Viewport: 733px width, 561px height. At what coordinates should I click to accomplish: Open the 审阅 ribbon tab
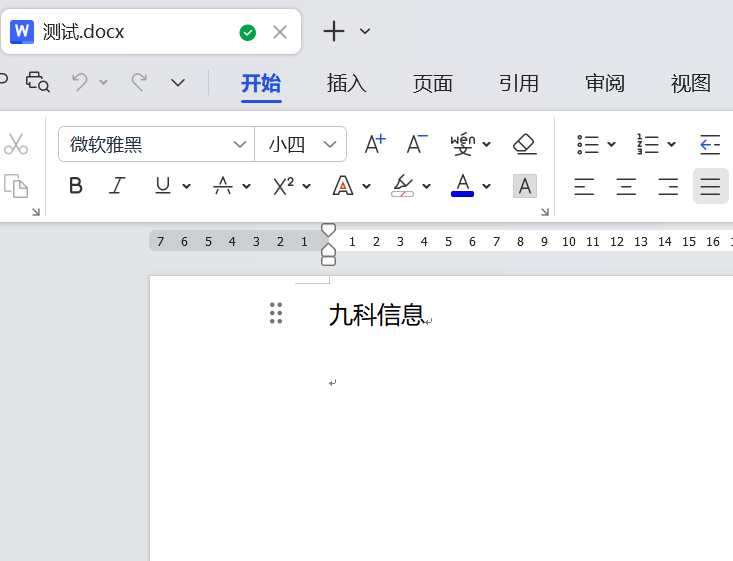pos(605,83)
